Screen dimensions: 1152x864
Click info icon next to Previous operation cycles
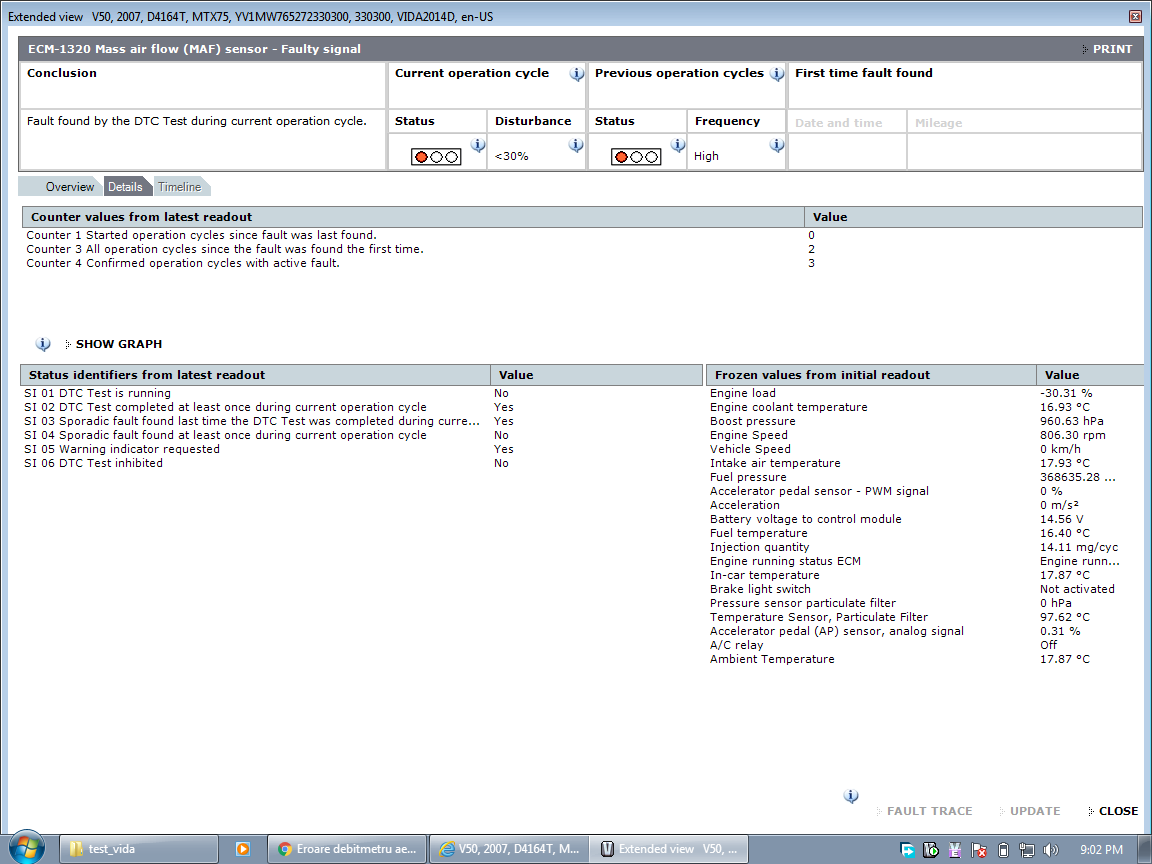click(777, 74)
